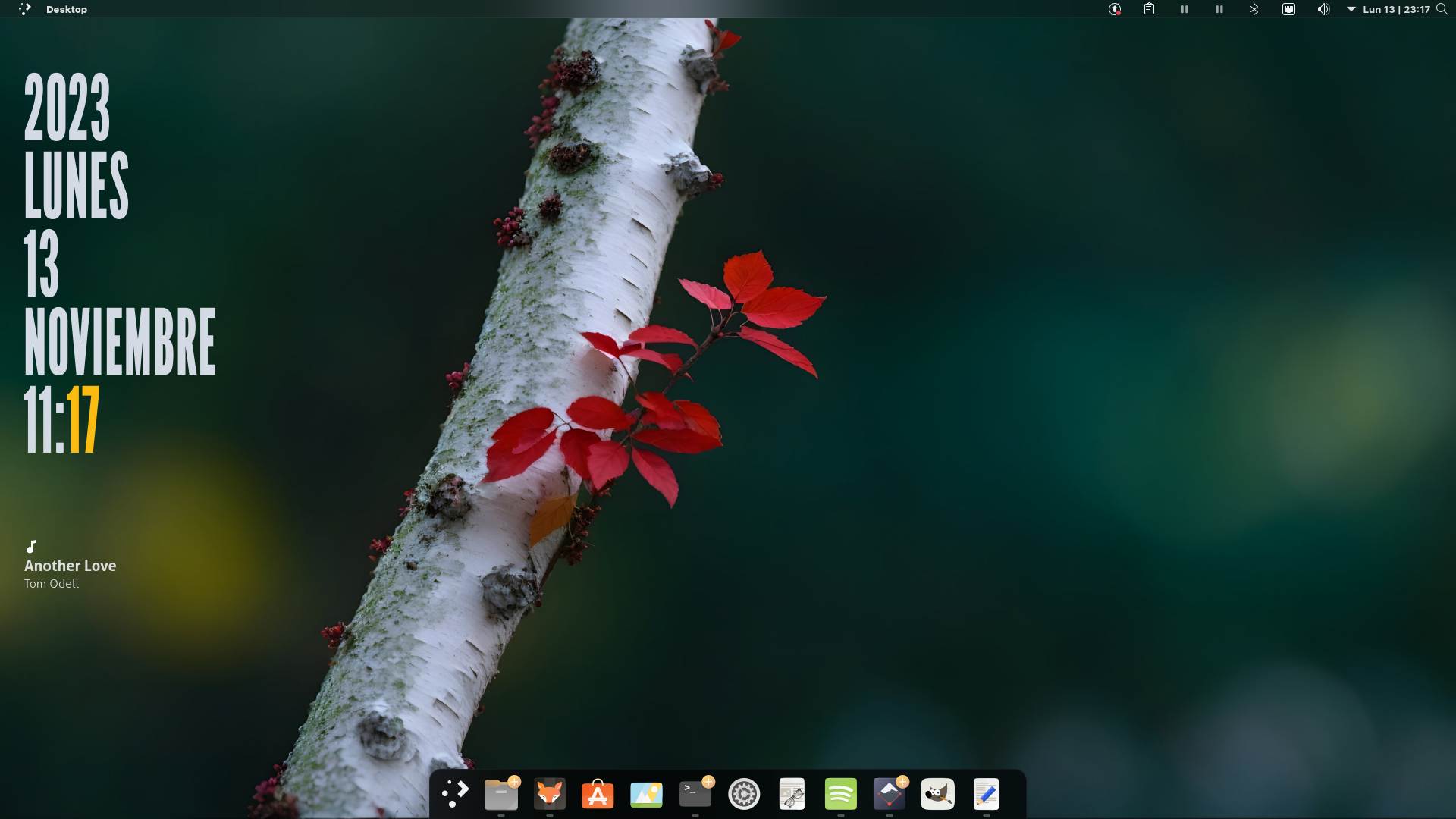1456x819 pixels.
Task: Click the volume speaker icon
Action: tap(1323, 9)
